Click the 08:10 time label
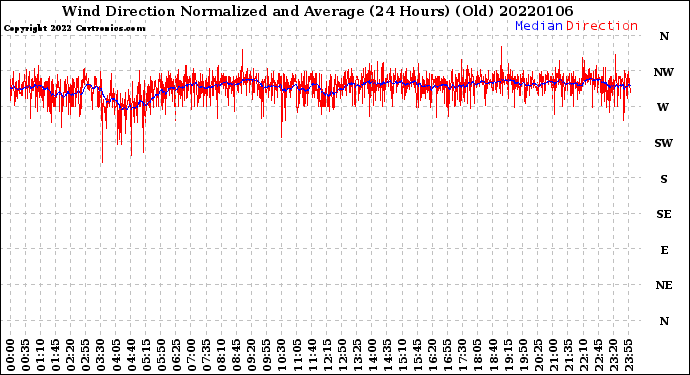 point(222,355)
